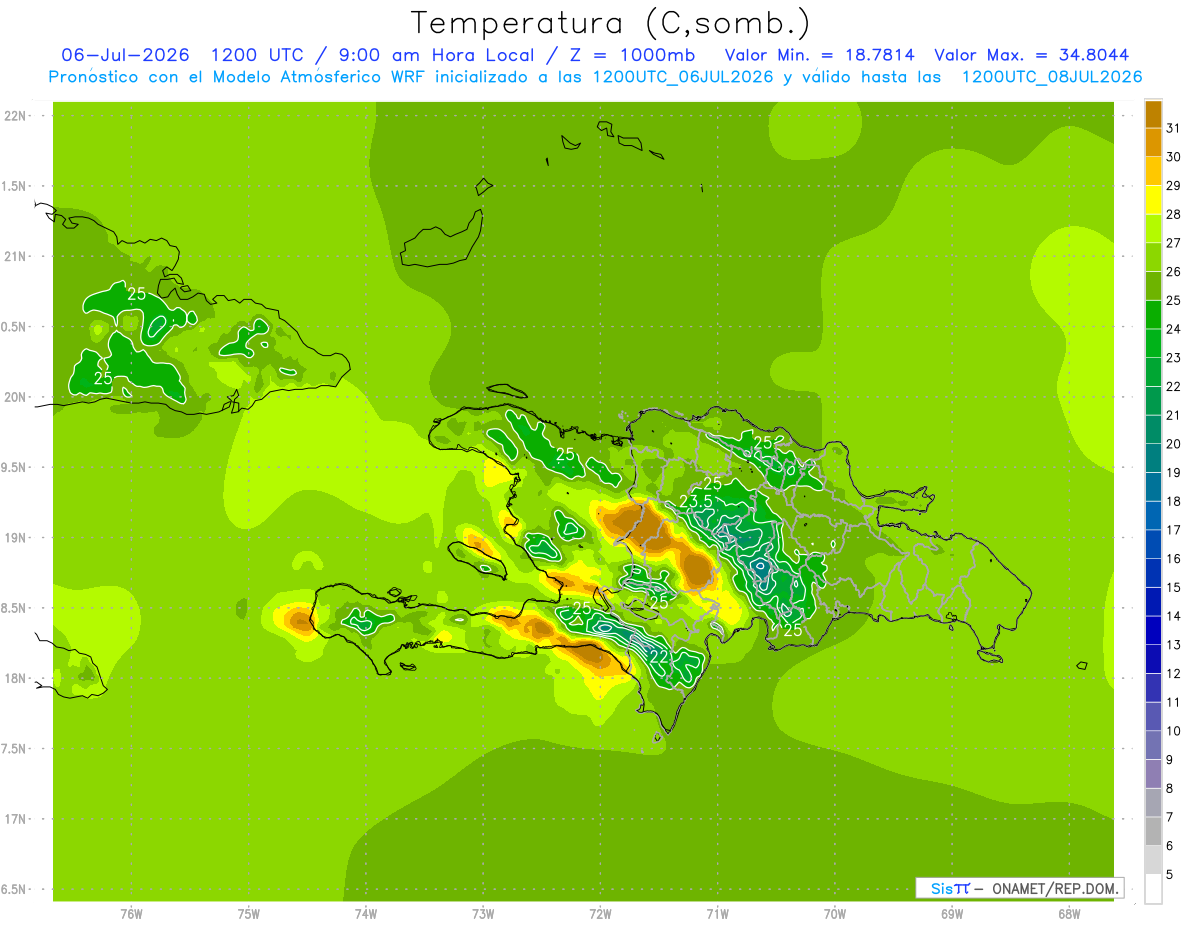The height and width of the screenshot is (927, 1200).
Task: Click the colorbar swatch between 24 and 25
Action: pyautogui.click(x=1153, y=315)
